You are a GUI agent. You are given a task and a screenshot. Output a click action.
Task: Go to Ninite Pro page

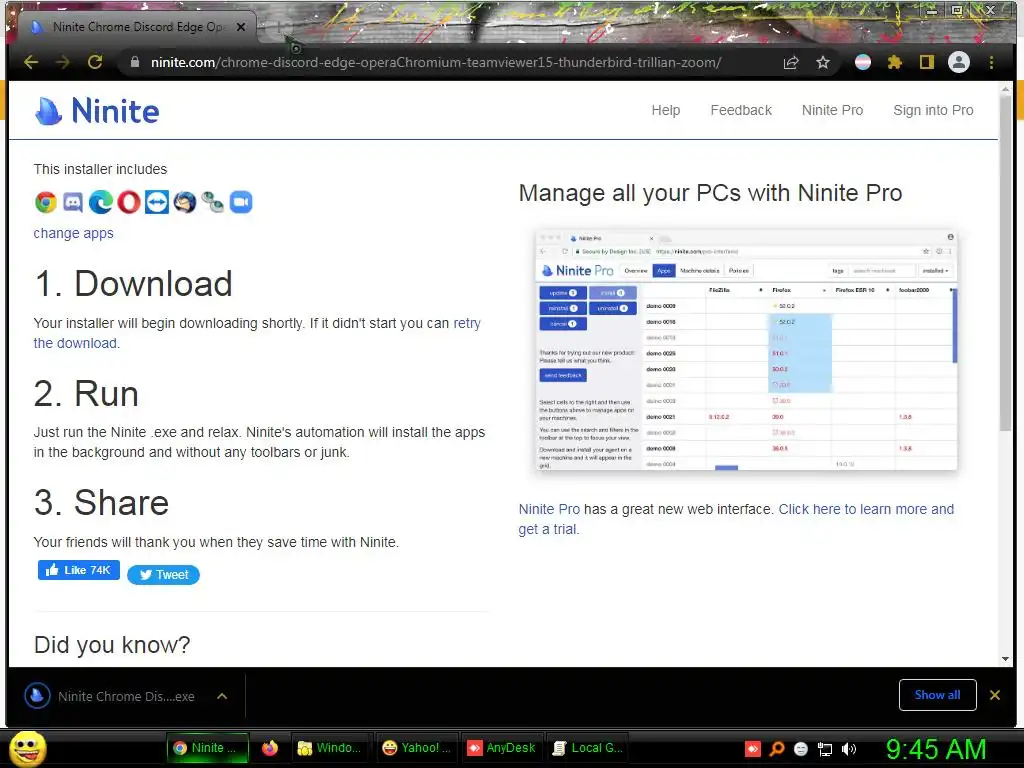click(833, 110)
